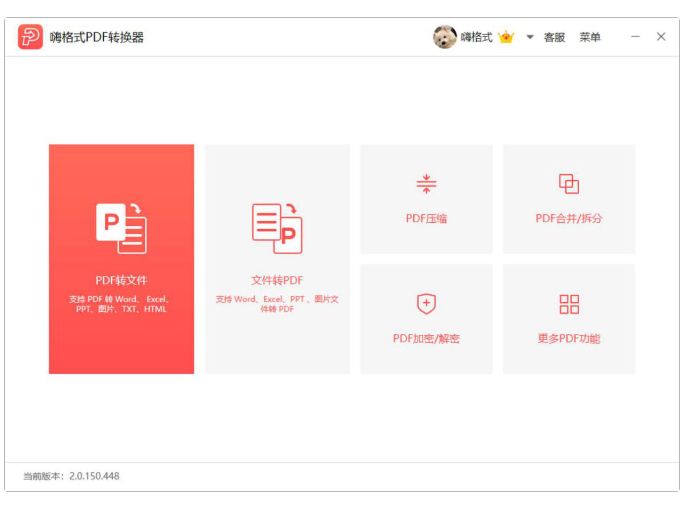Click the 嗨格式 username text
This screenshot has width=686, height=506.
(x=476, y=37)
